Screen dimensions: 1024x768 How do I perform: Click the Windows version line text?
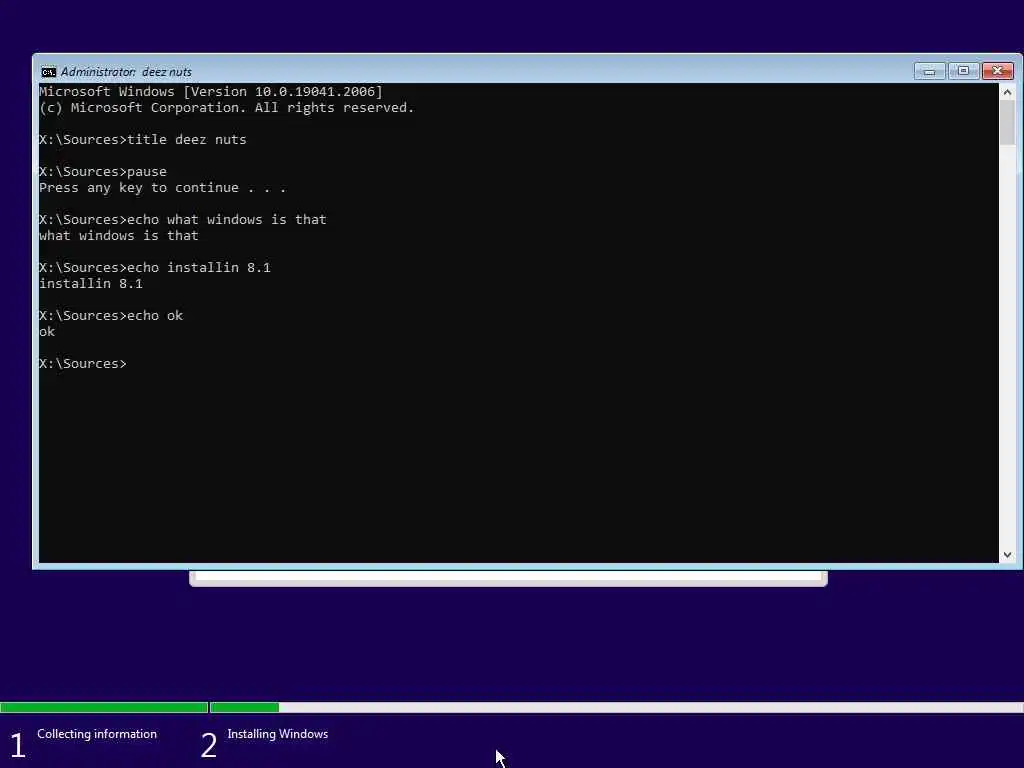click(x=210, y=91)
